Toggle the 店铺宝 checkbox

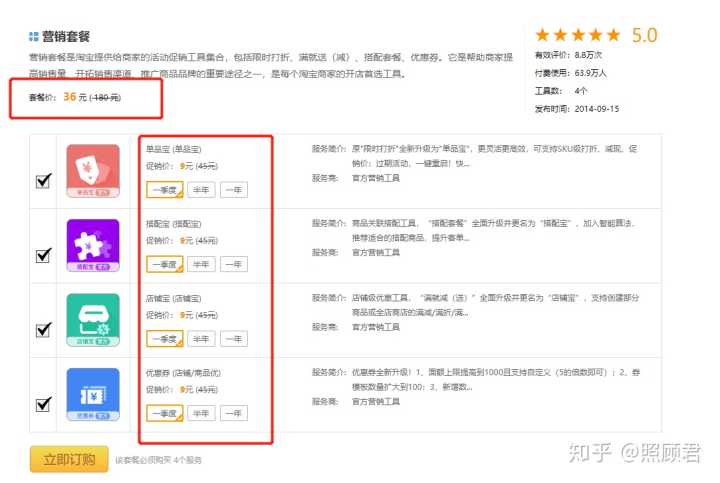coord(43,329)
